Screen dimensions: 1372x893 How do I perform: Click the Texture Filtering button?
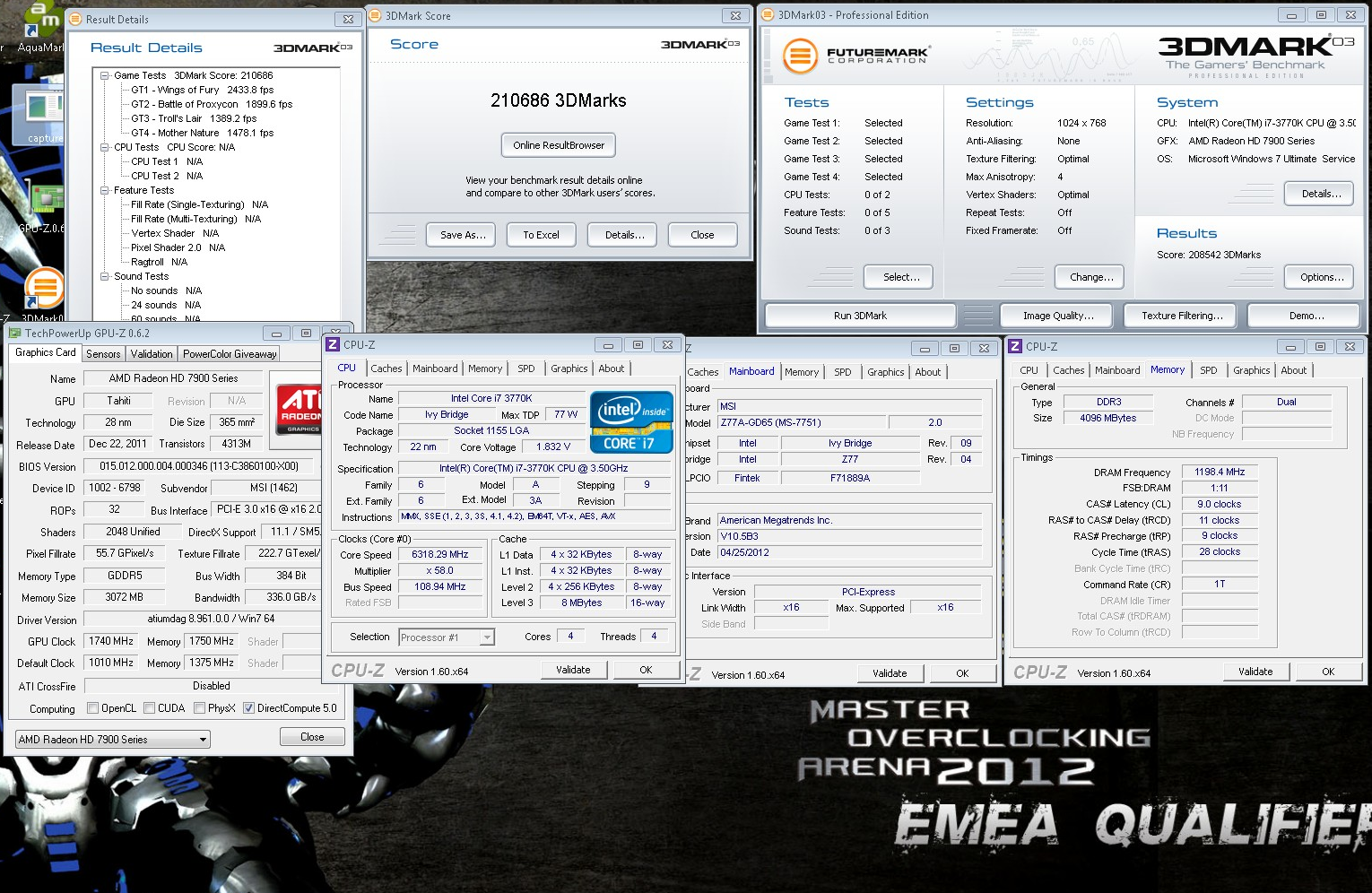click(1182, 316)
